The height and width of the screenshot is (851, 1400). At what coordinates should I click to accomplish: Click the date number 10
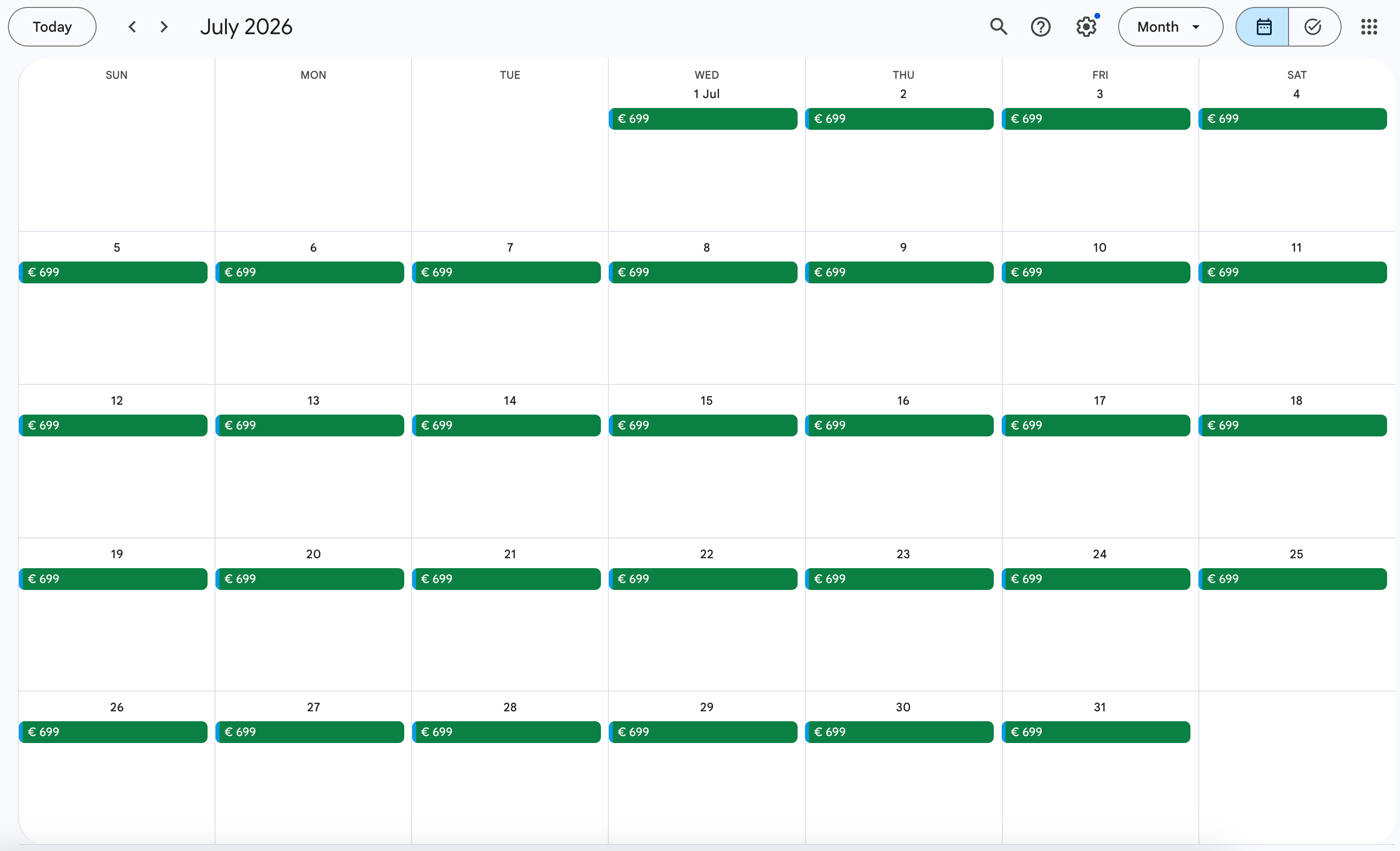tap(1099, 247)
